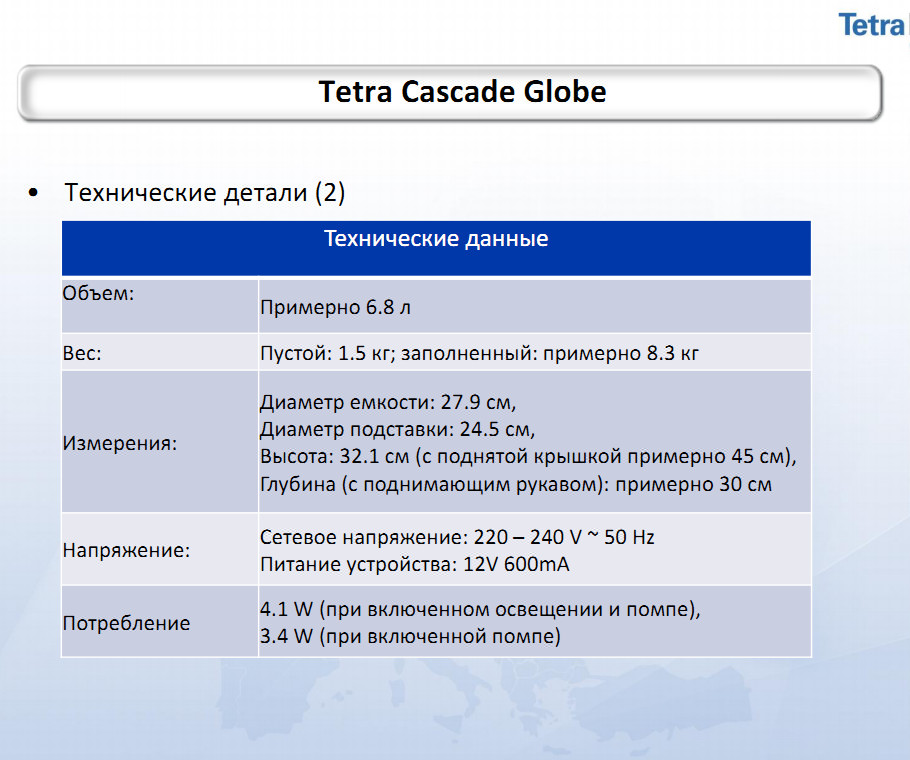This screenshot has width=910, height=760.
Task: Click the Примерно 6.8 л value
Action: (335, 308)
